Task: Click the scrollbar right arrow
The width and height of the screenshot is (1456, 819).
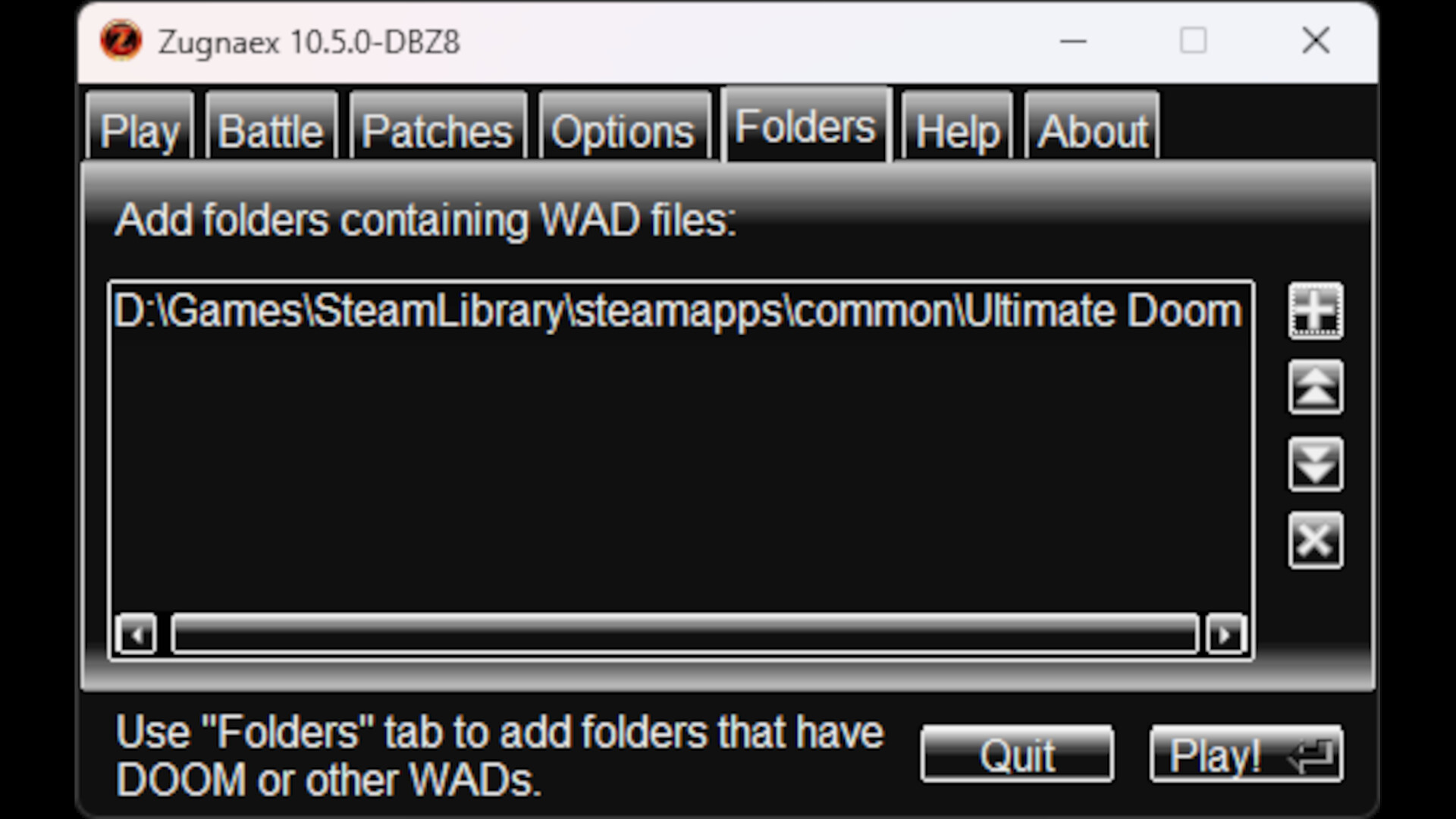Action: pos(1225,634)
